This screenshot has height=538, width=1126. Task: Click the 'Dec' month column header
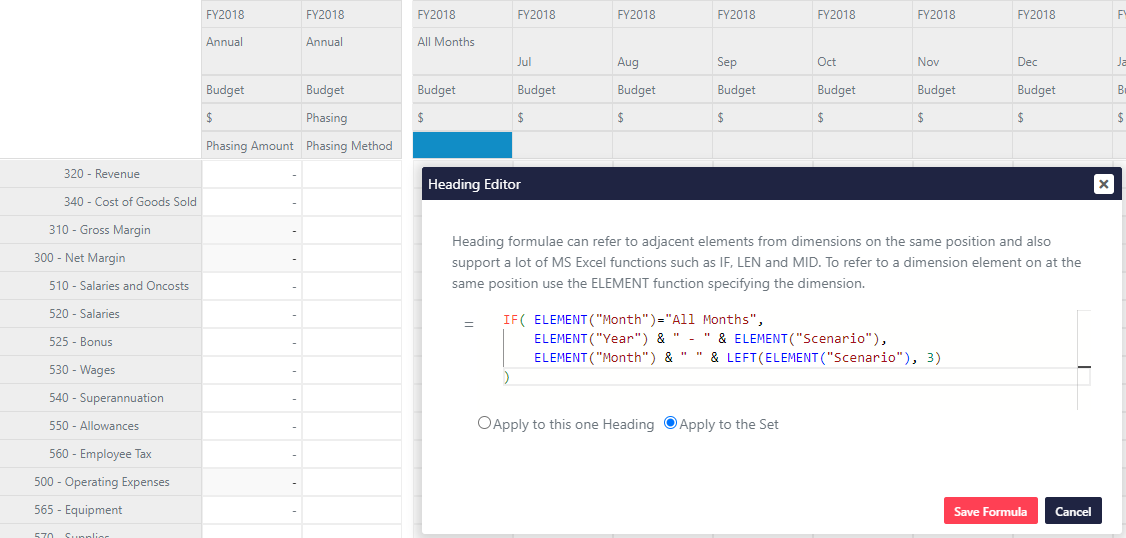[x=1027, y=62]
